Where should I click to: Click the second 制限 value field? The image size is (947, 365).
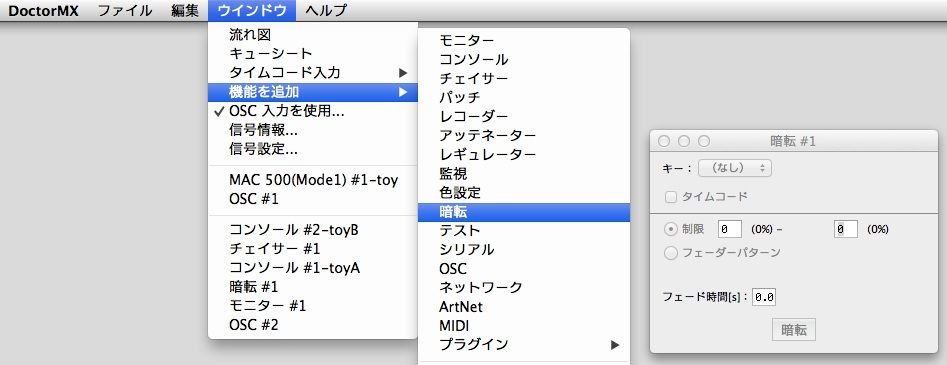point(846,229)
